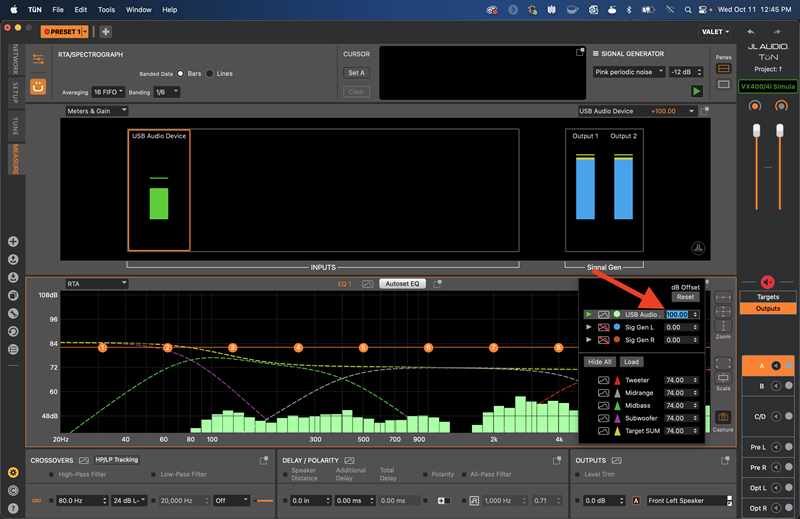Viewport: 800px width, 519px height.
Task: Toggle the Polarity switch
Action: (444, 501)
